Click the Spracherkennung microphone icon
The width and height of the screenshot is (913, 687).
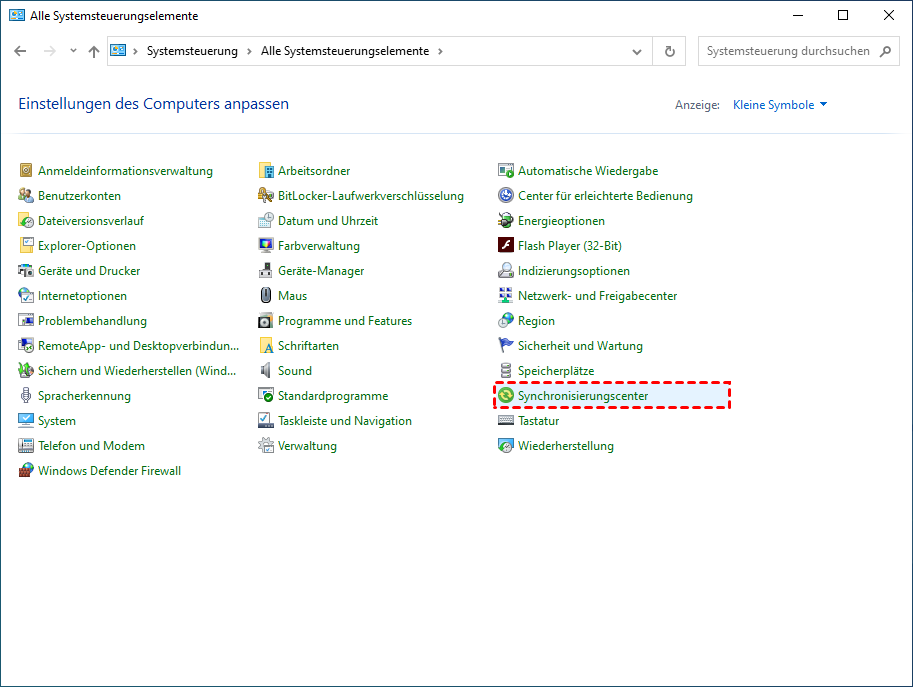(x=26, y=396)
